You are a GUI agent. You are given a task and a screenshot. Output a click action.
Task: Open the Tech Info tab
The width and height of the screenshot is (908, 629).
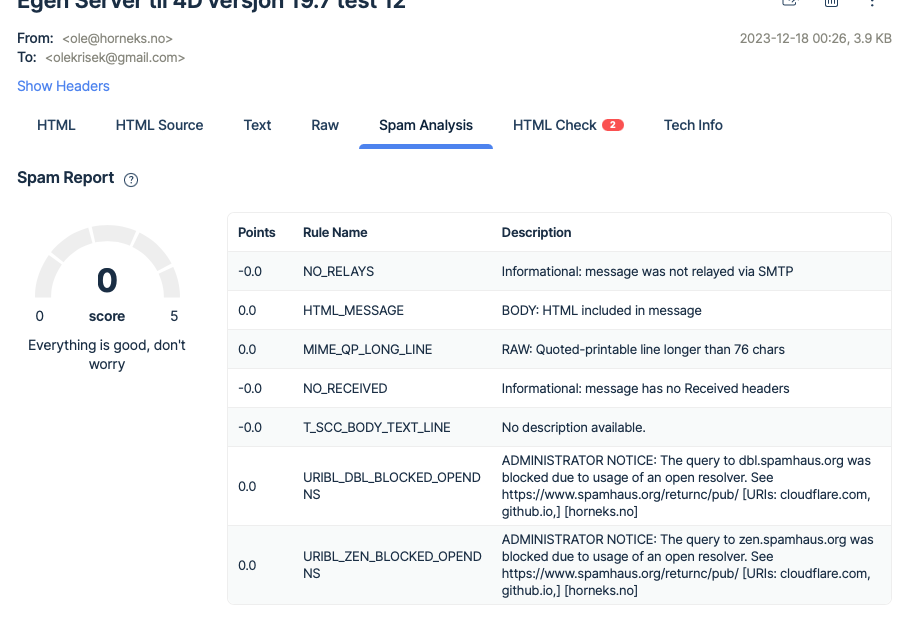[693, 125]
